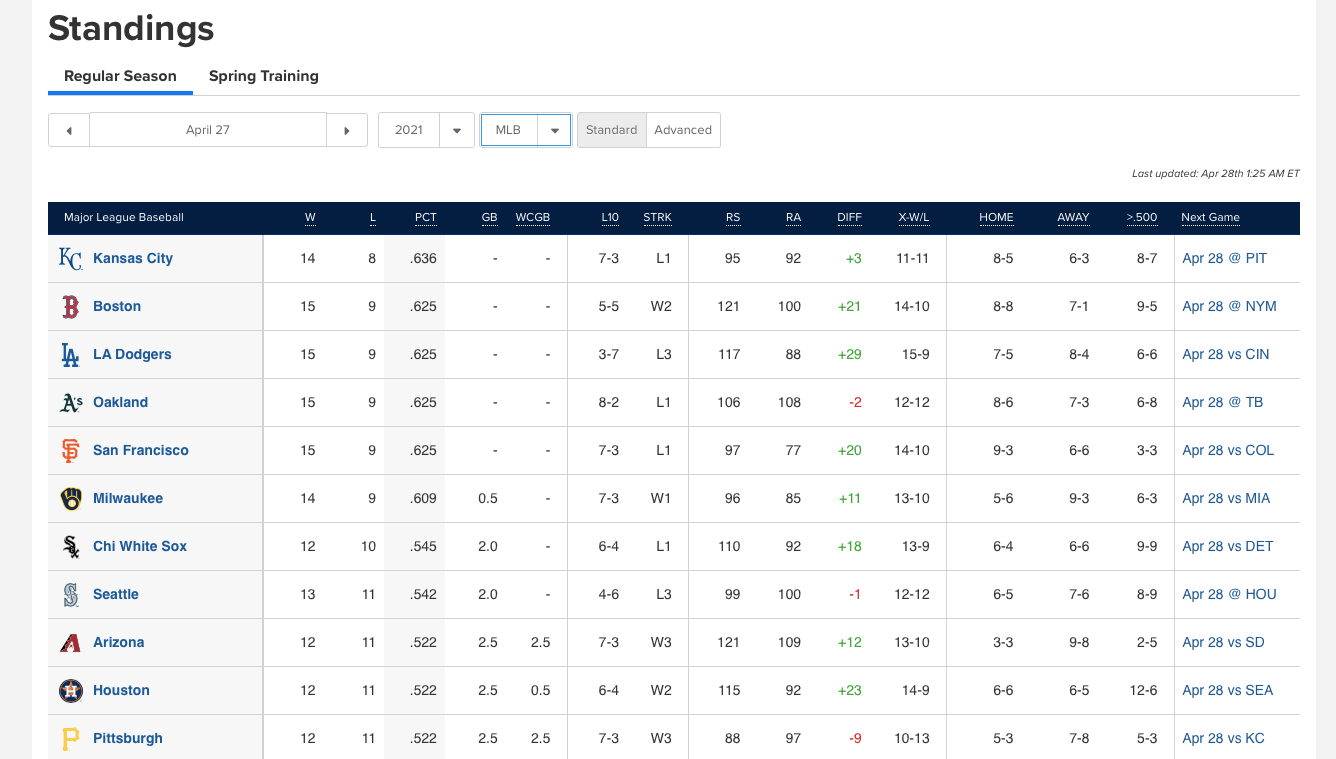Open the Kansas City team link
The width and height of the screenshot is (1336, 759).
(133, 258)
